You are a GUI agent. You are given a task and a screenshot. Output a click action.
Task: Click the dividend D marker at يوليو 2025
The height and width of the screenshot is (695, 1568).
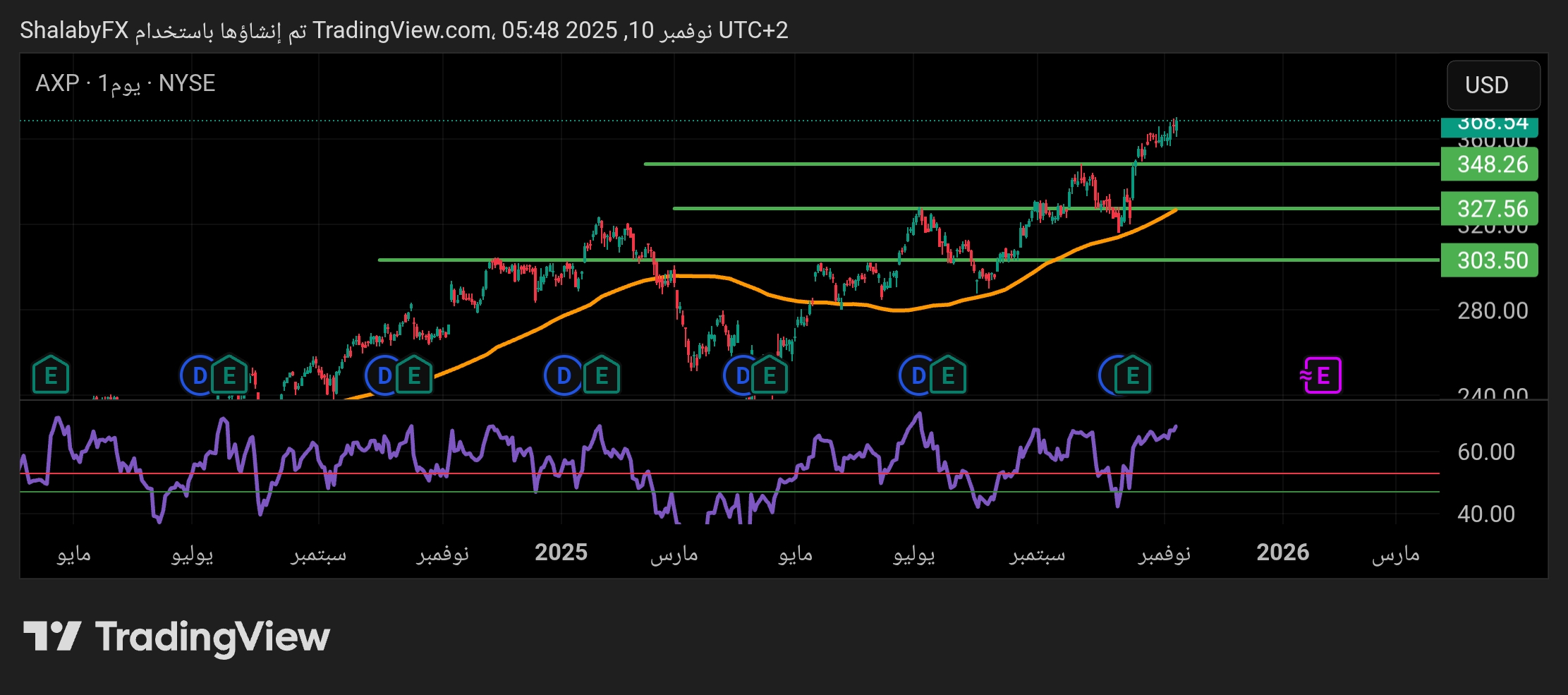click(917, 375)
